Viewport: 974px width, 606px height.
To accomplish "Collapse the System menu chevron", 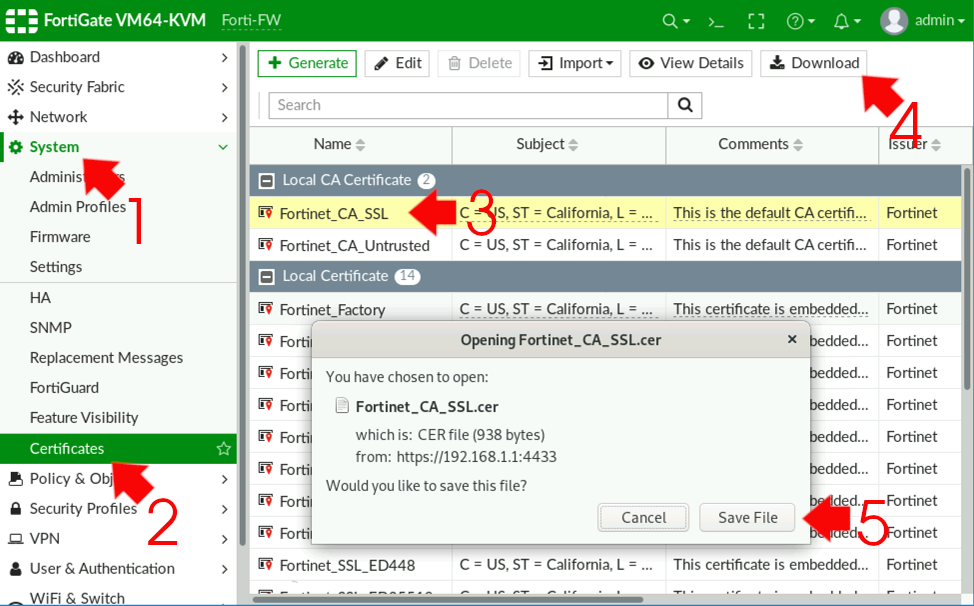I will click(223, 147).
